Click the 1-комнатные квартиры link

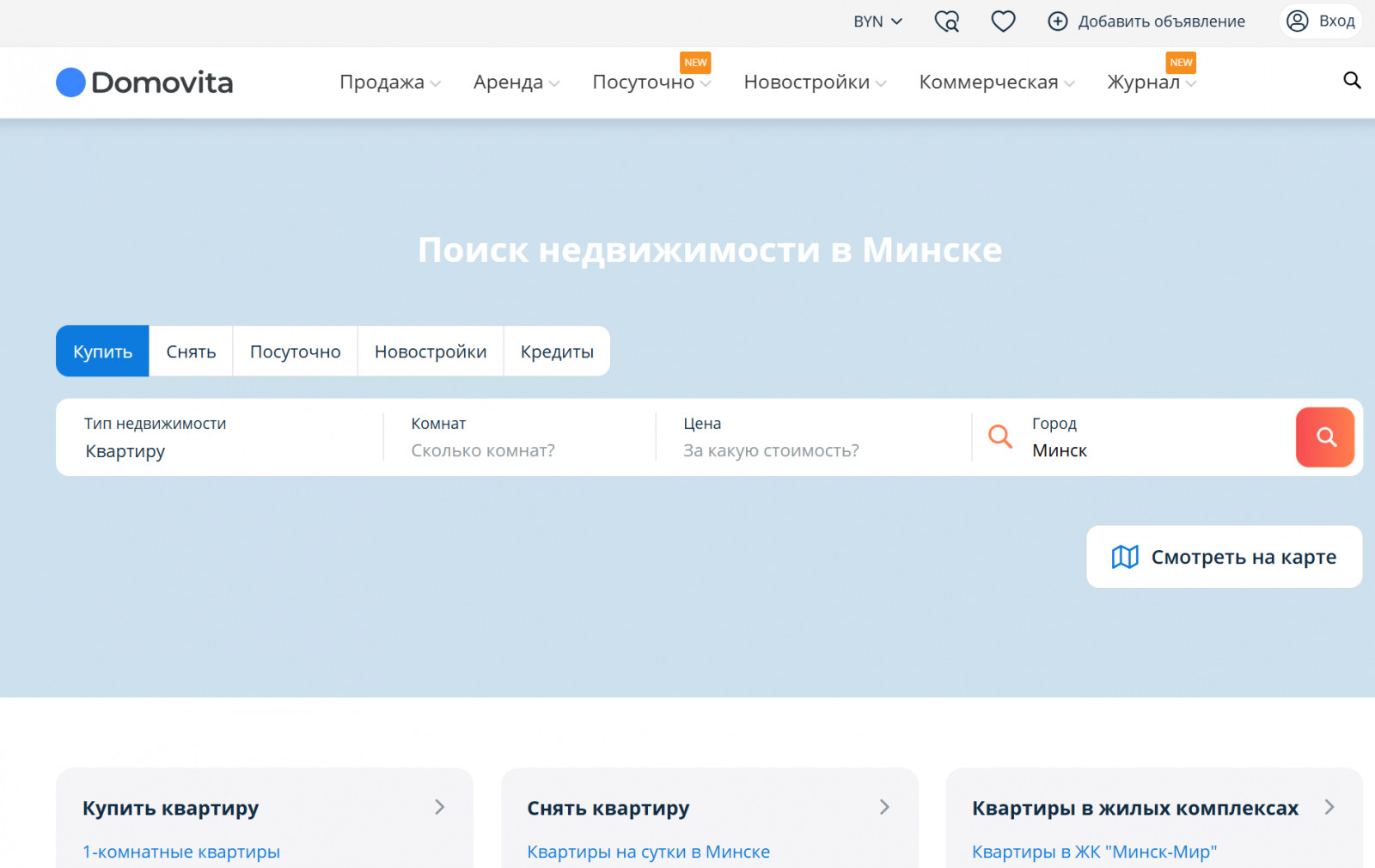point(181,852)
